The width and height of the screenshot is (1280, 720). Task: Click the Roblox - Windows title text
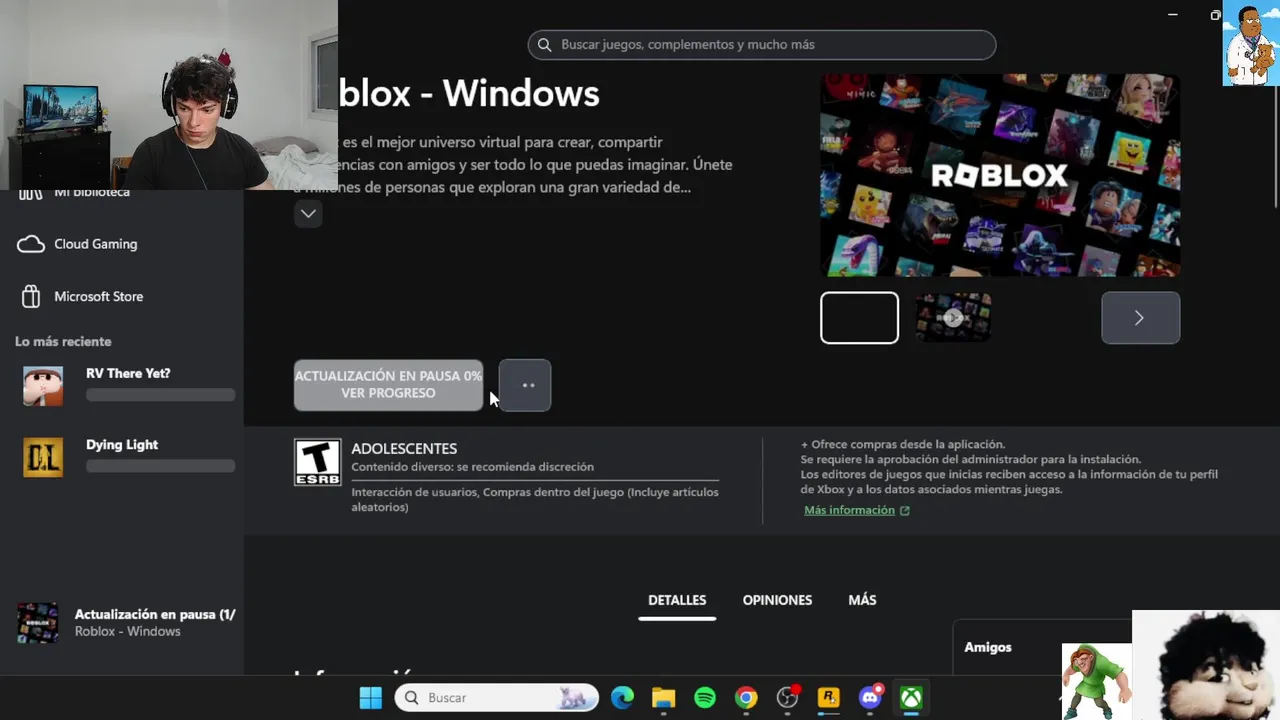coord(469,94)
